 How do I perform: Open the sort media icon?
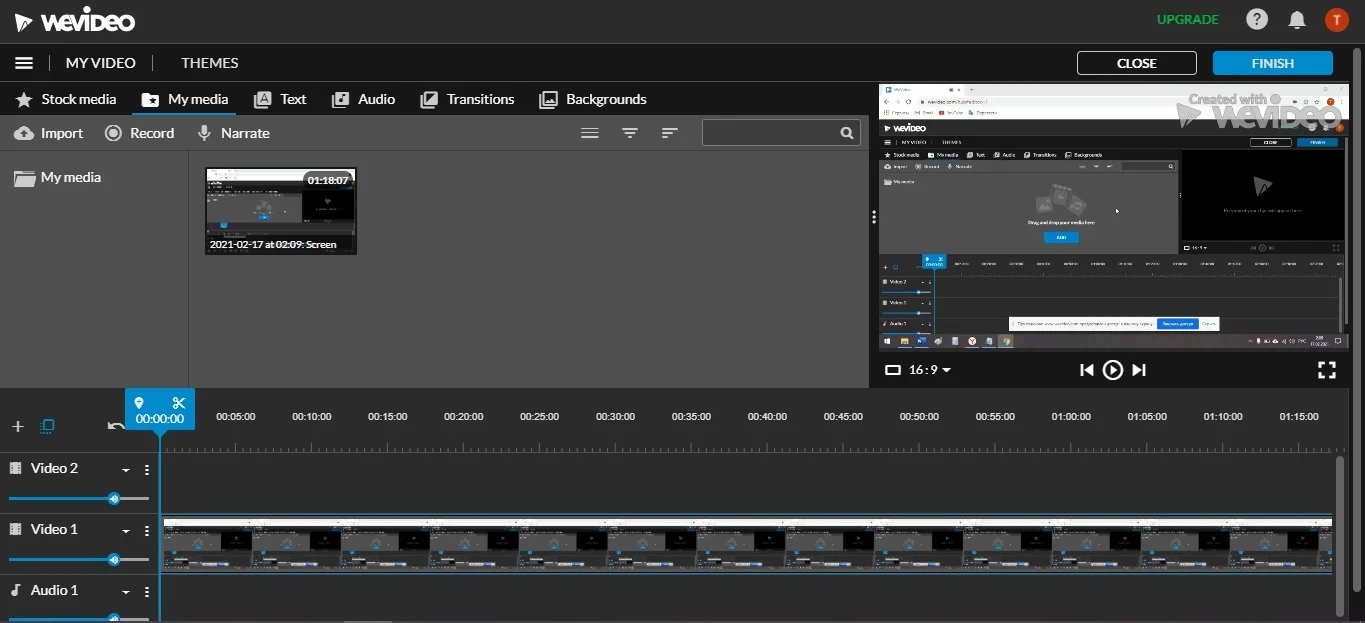(670, 133)
